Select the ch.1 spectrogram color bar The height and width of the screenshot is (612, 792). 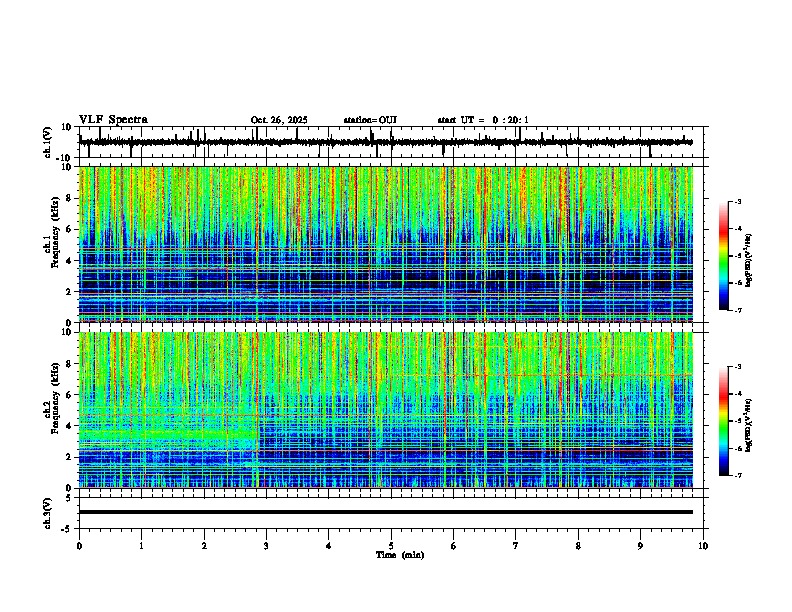point(724,256)
